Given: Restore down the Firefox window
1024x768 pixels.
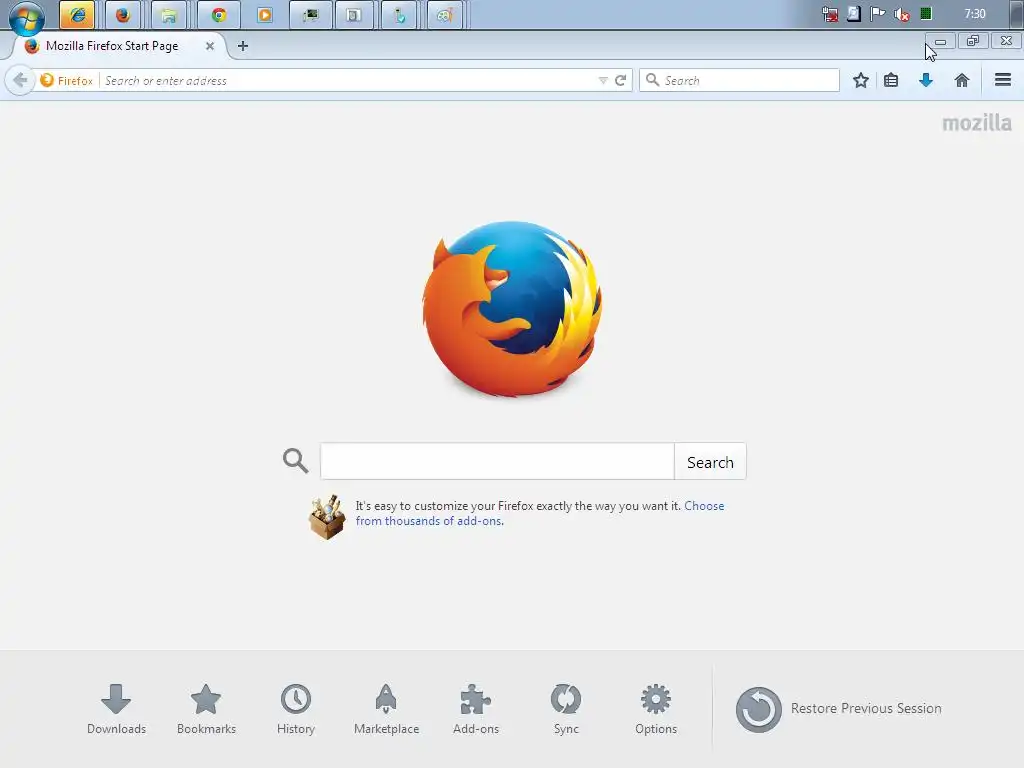Looking at the screenshot, I should click(x=973, y=41).
